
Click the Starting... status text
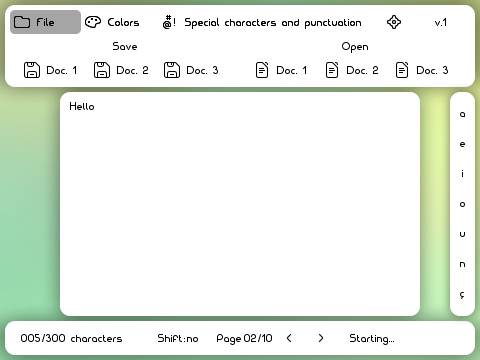tap(372, 339)
